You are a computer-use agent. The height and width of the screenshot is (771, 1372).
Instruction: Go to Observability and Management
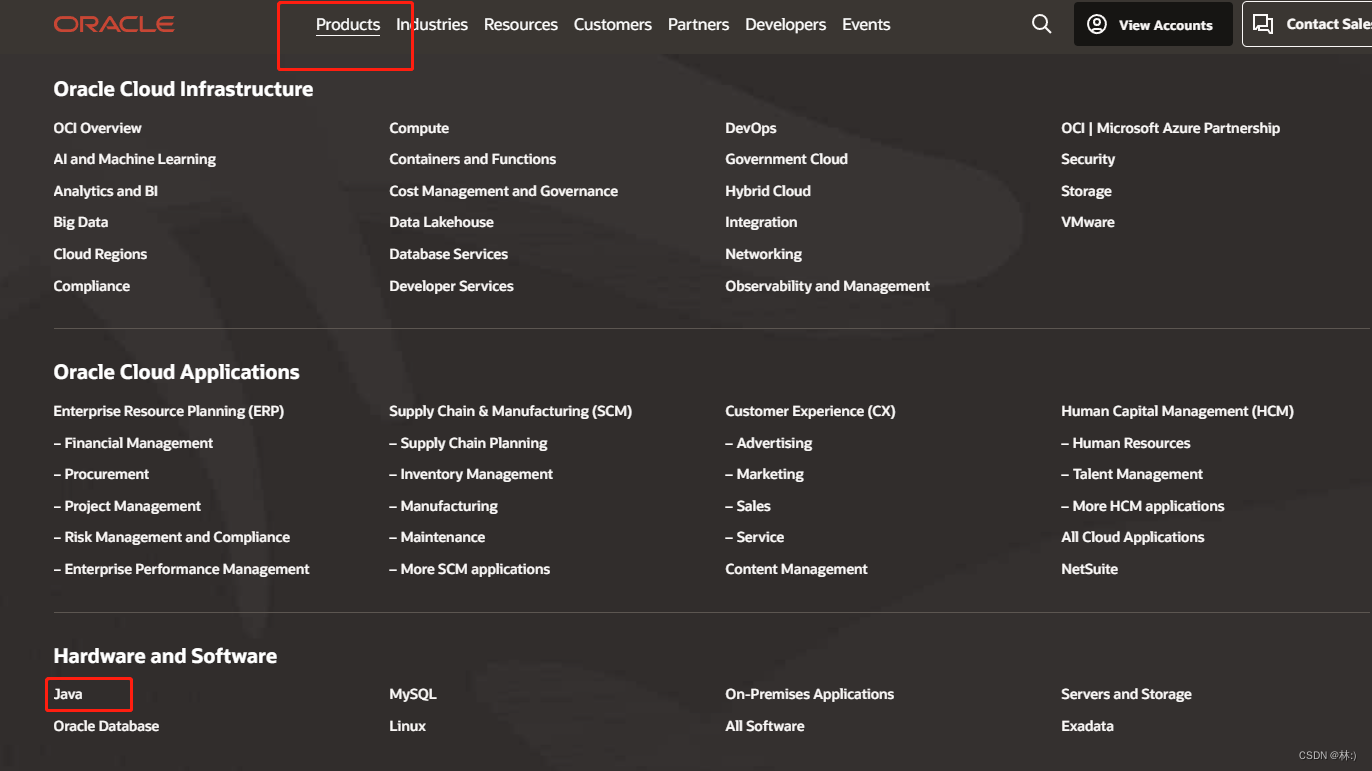[827, 286]
